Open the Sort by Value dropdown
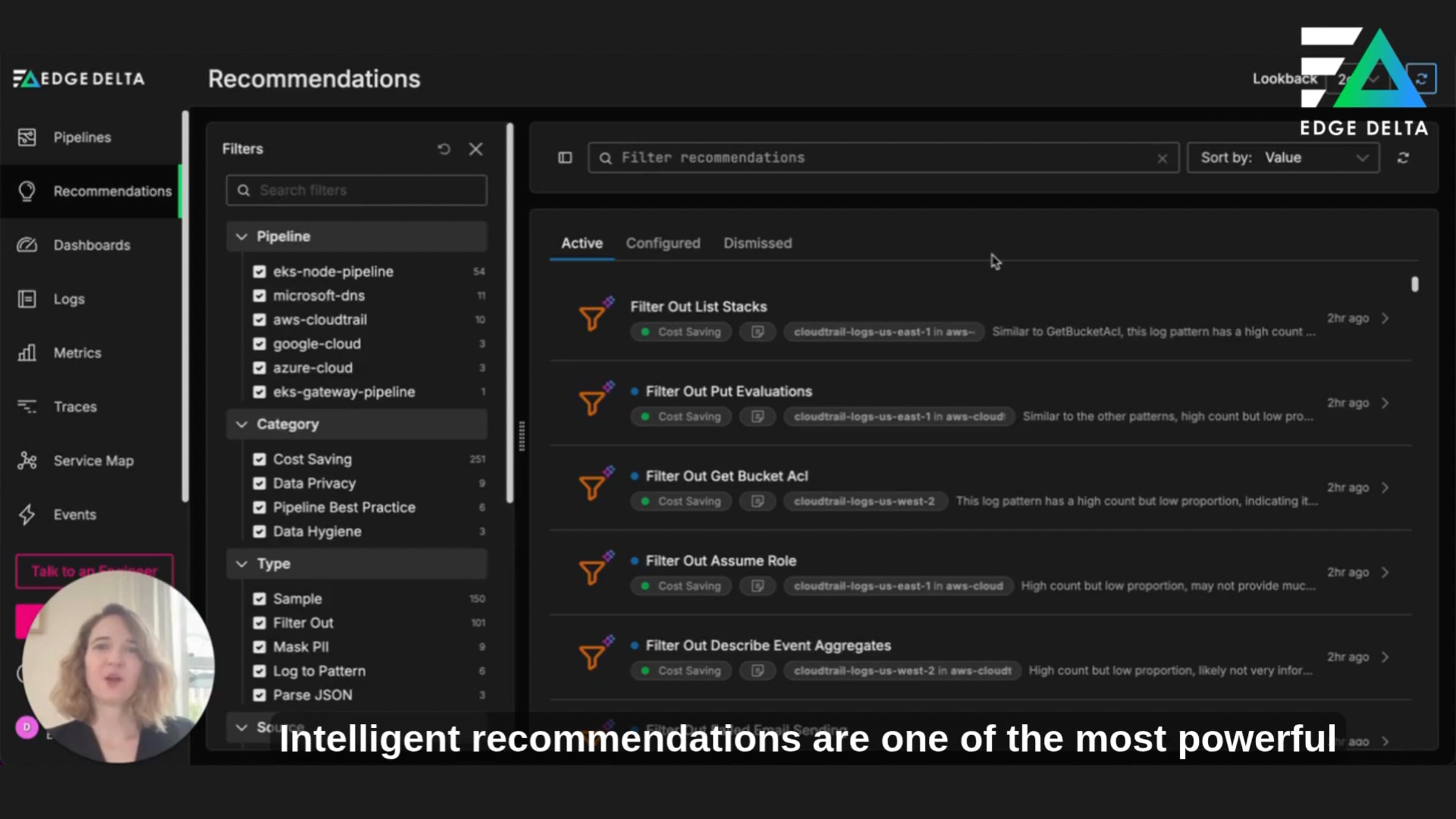 (x=1283, y=158)
